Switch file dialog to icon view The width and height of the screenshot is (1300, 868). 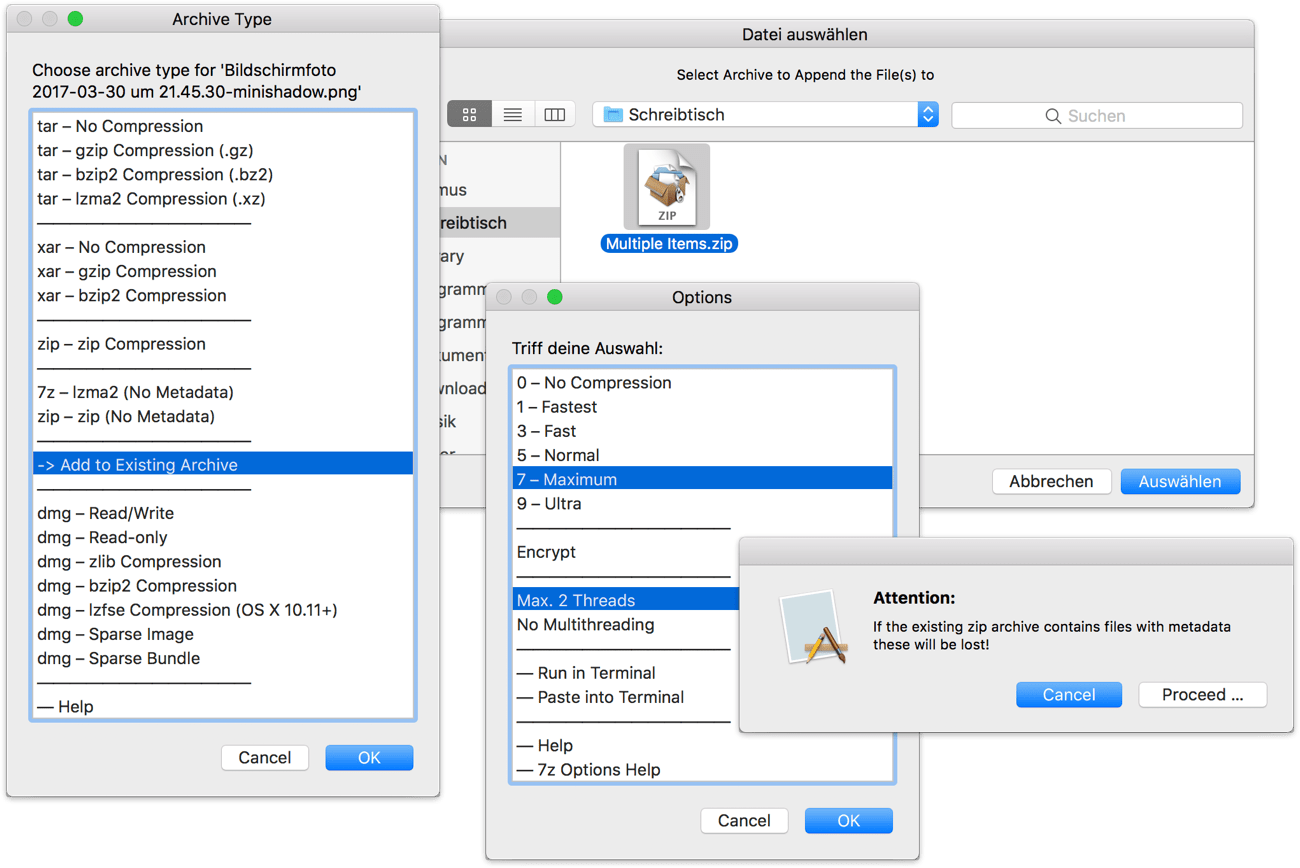coord(469,115)
